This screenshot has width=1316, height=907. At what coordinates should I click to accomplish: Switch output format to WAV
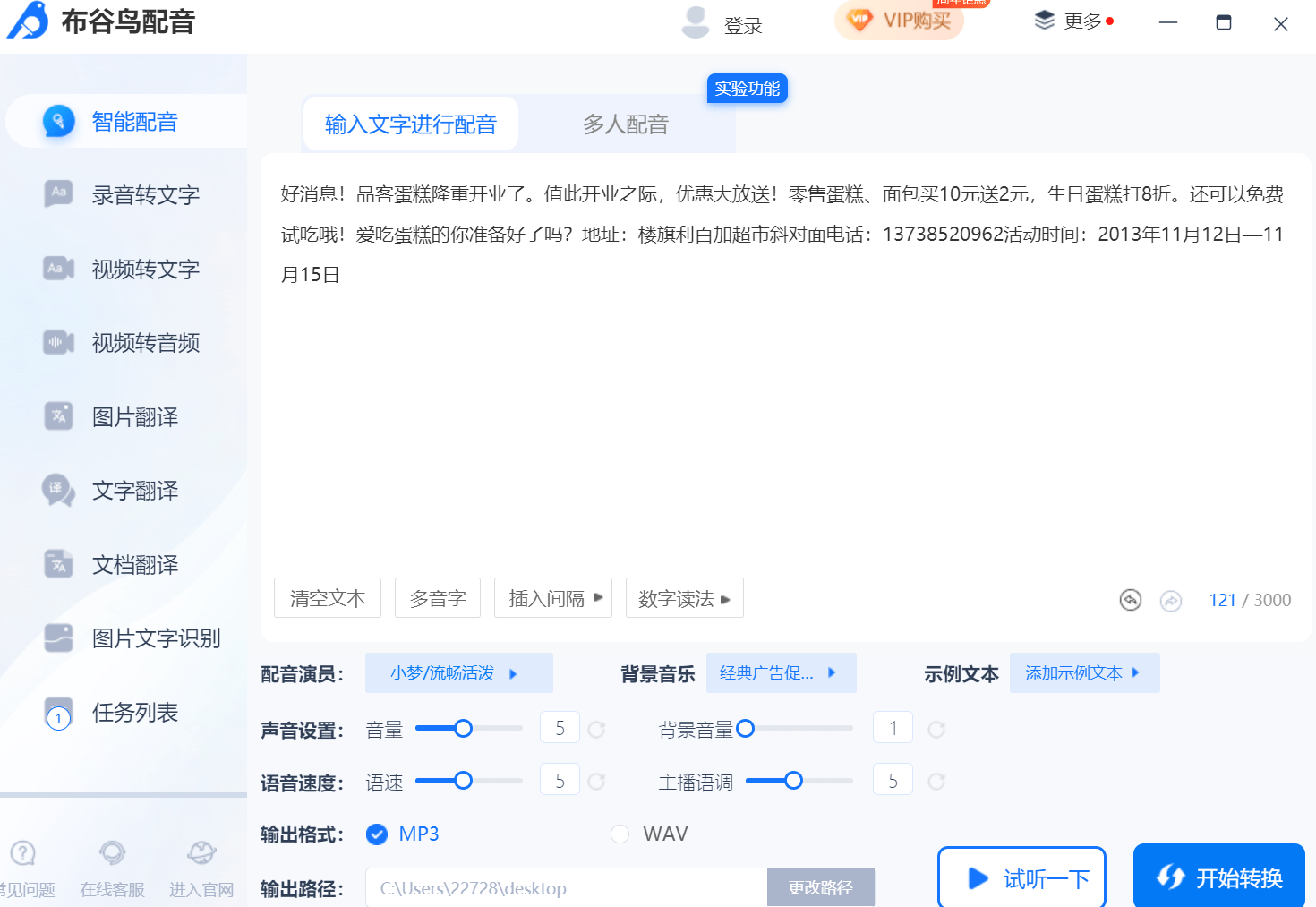click(620, 834)
